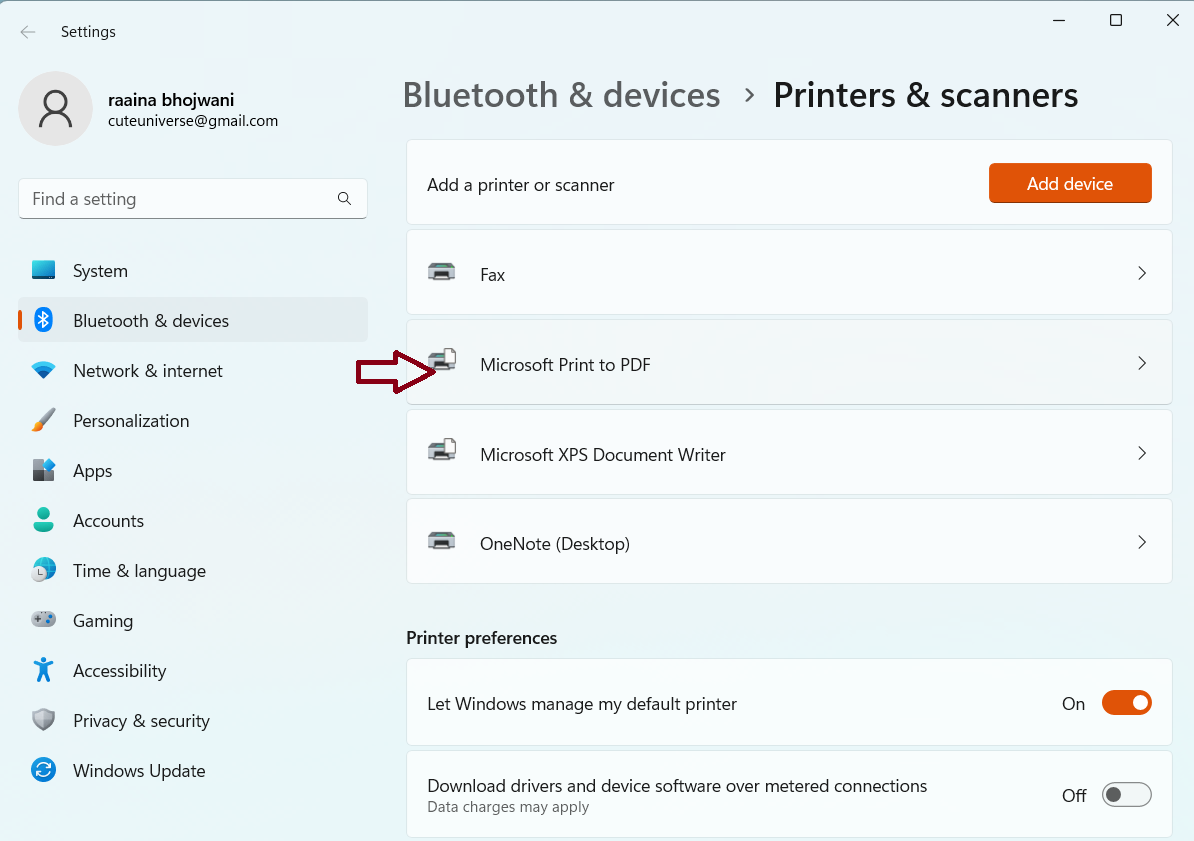Viewport: 1194px width, 841px height.
Task: Select Time & language in sidebar
Action: click(x=139, y=571)
